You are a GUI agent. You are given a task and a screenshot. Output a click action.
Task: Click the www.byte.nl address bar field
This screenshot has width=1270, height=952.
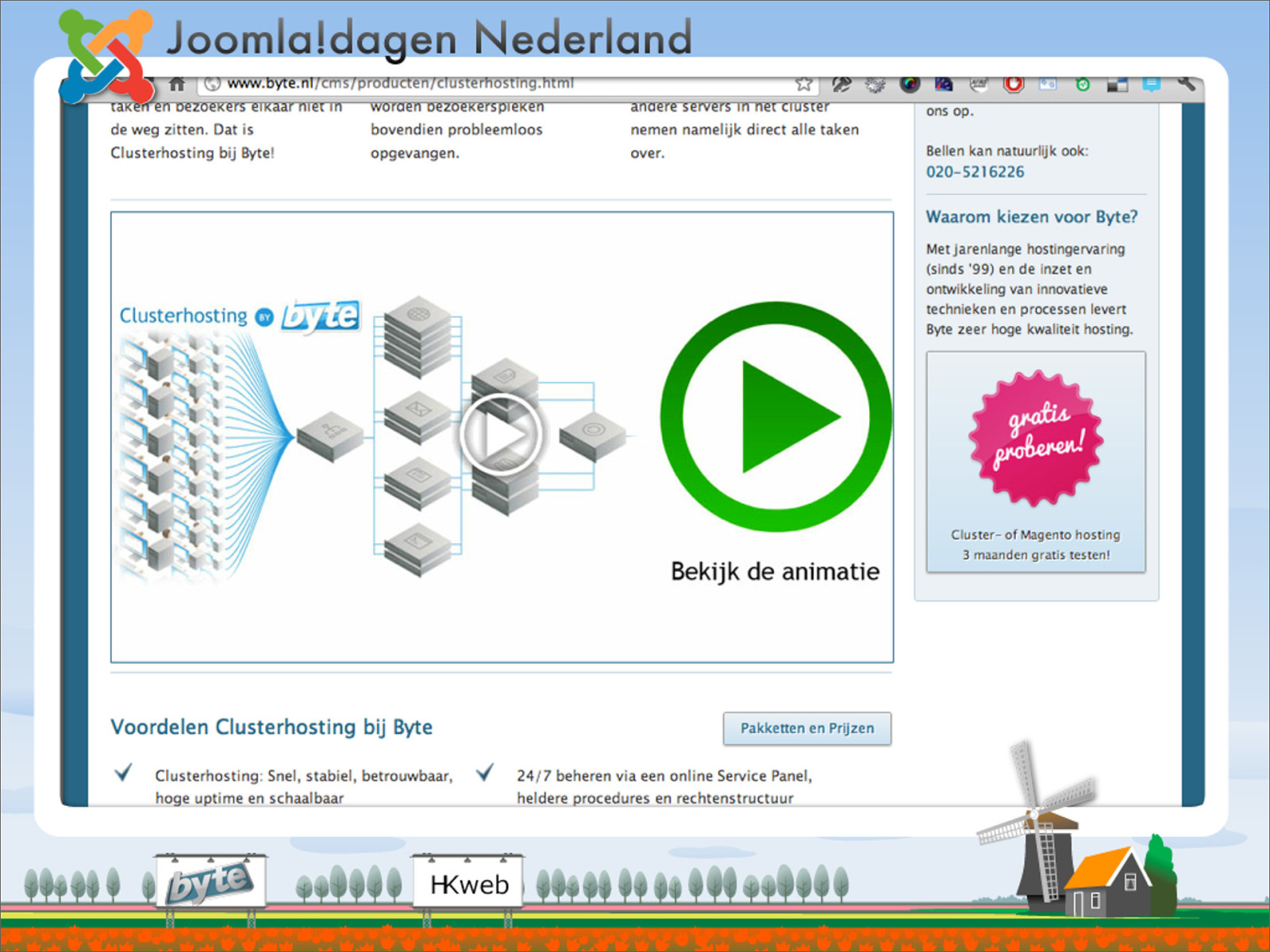pyautogui.click(x=508, y=83)
